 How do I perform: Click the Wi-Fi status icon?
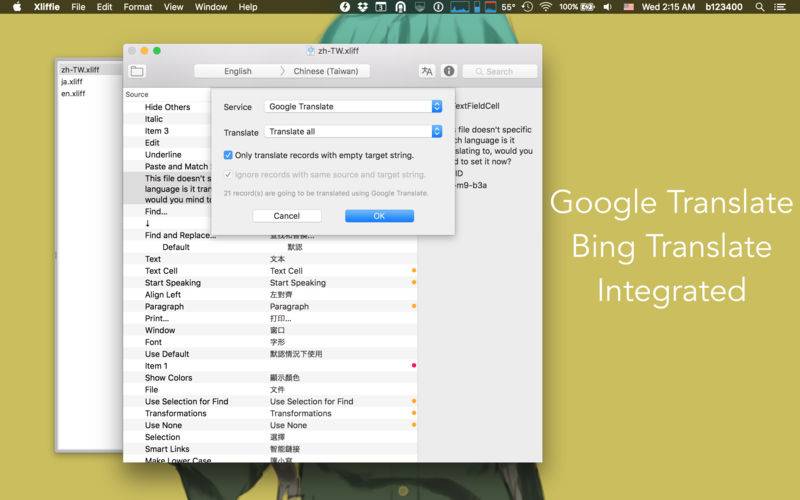tap(545, 7)
